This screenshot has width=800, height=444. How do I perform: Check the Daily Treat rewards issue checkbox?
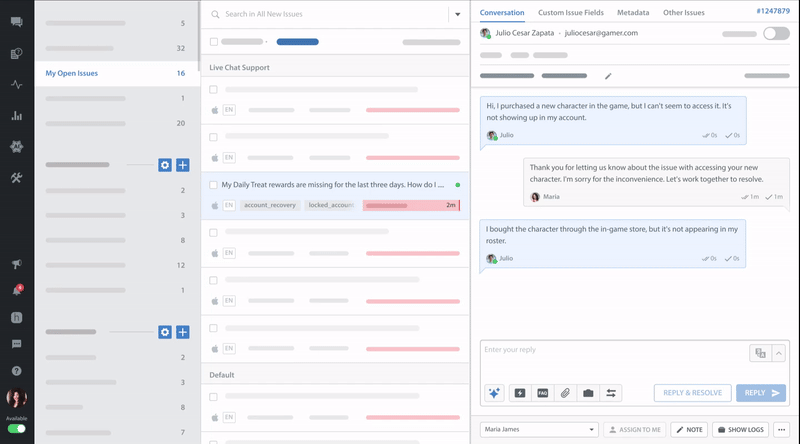pos(214,185)
